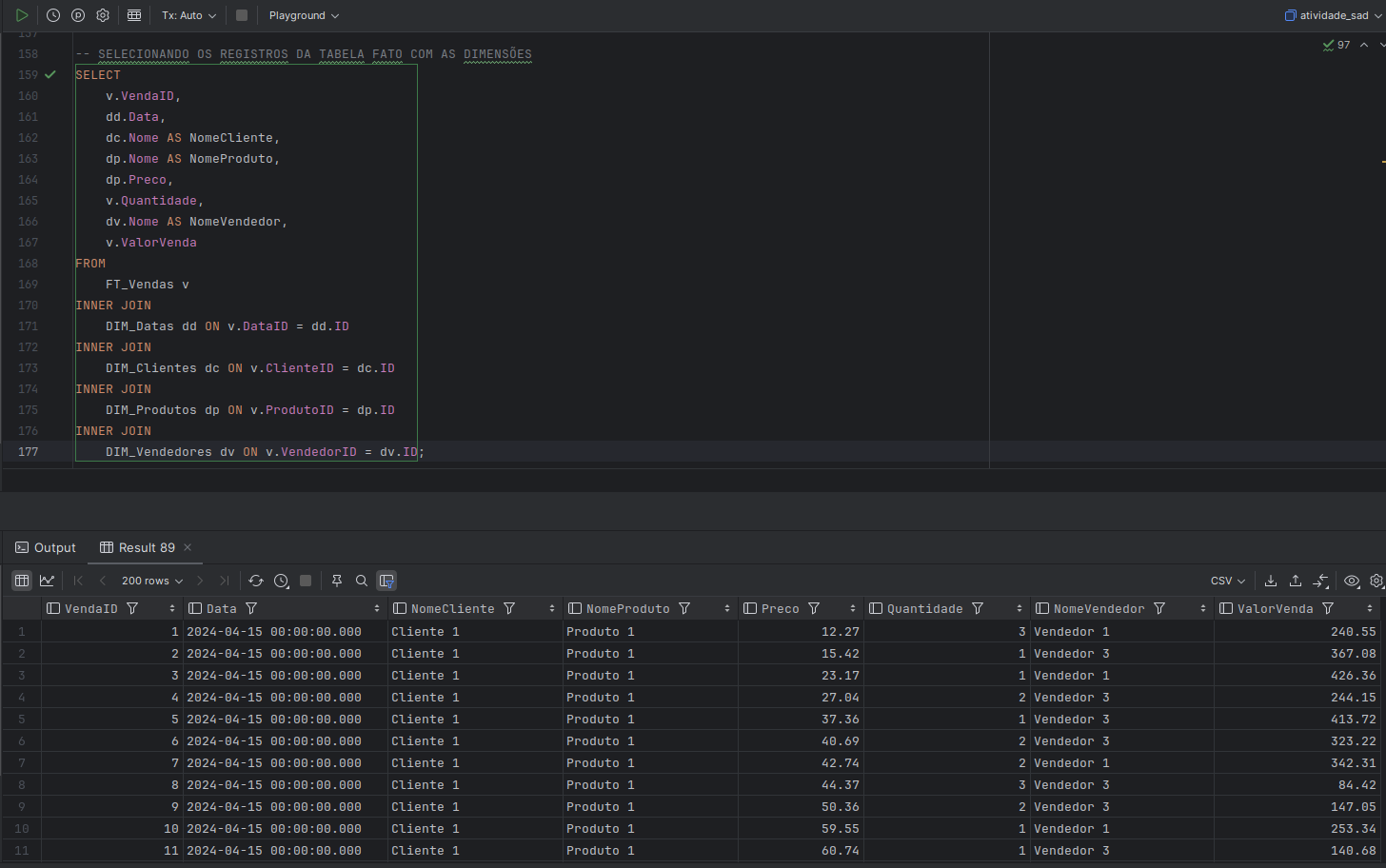Image resolution: width=1386 pixels, height=868 pixels.
Task: Open the Playground session dropdown
Action: pos(304,15)
